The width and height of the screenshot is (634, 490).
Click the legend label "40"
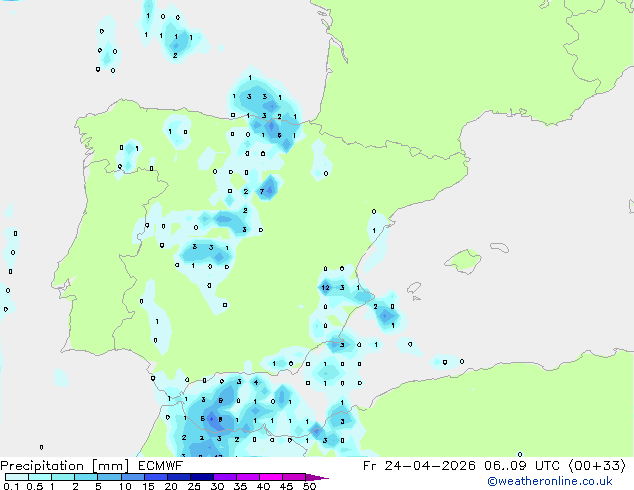(x=263, y=486)
